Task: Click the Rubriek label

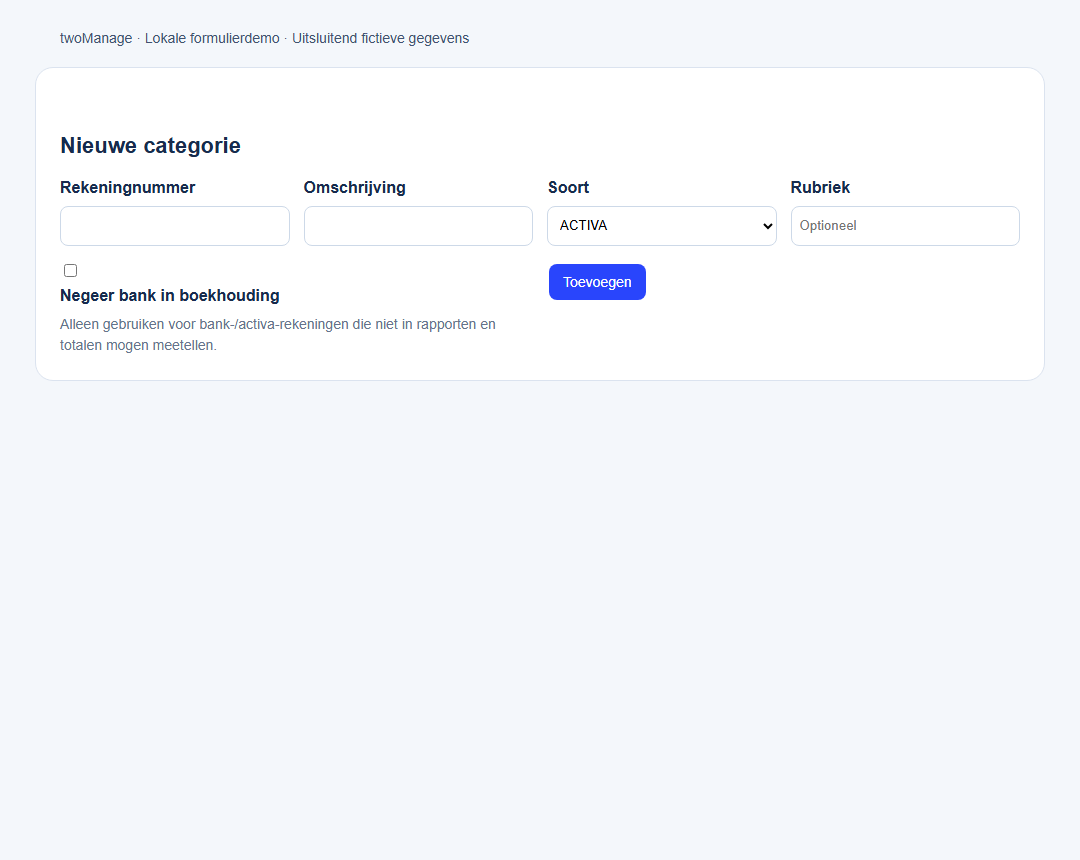Action: coord(820,187)
